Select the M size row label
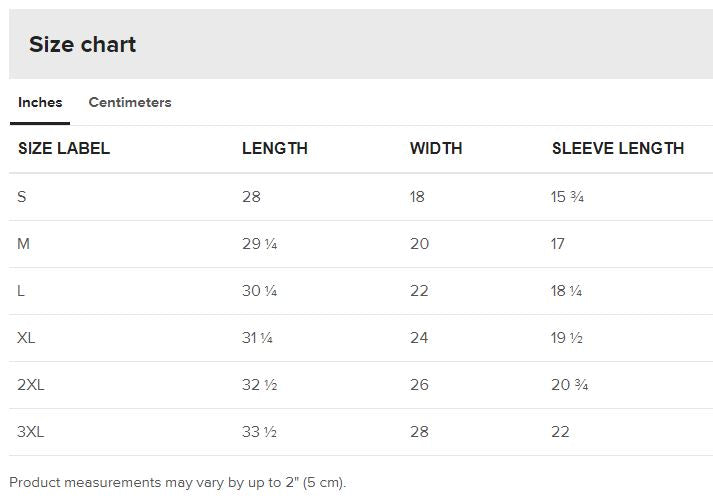 pyautogui.click(x=24, y=243)
